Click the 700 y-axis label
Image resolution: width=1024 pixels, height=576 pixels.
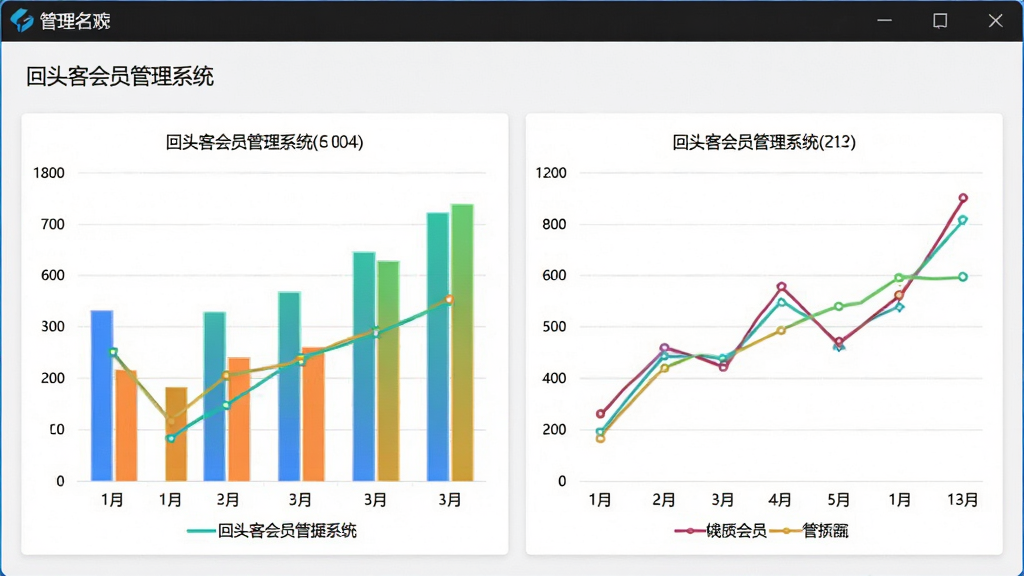[x=53, y=225]
